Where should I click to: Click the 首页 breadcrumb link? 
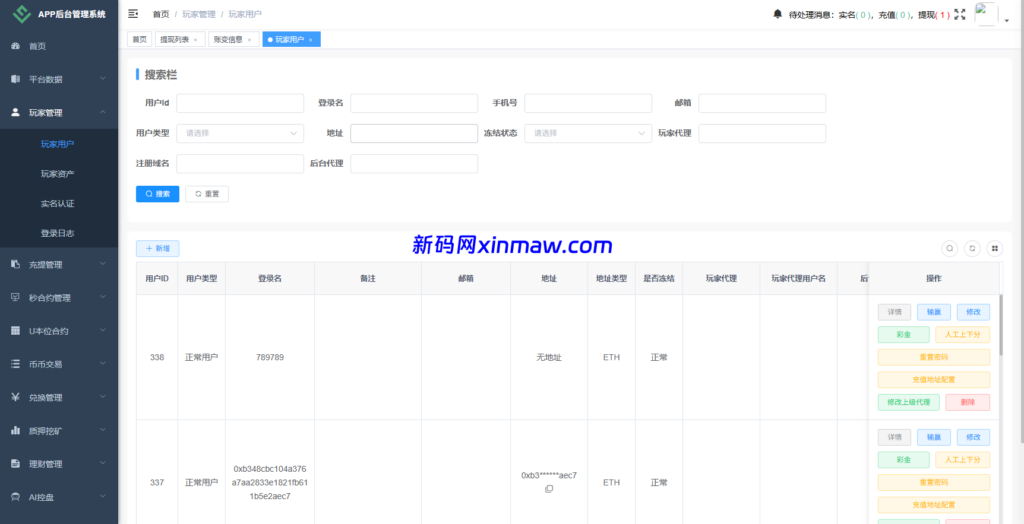point(160,14)
